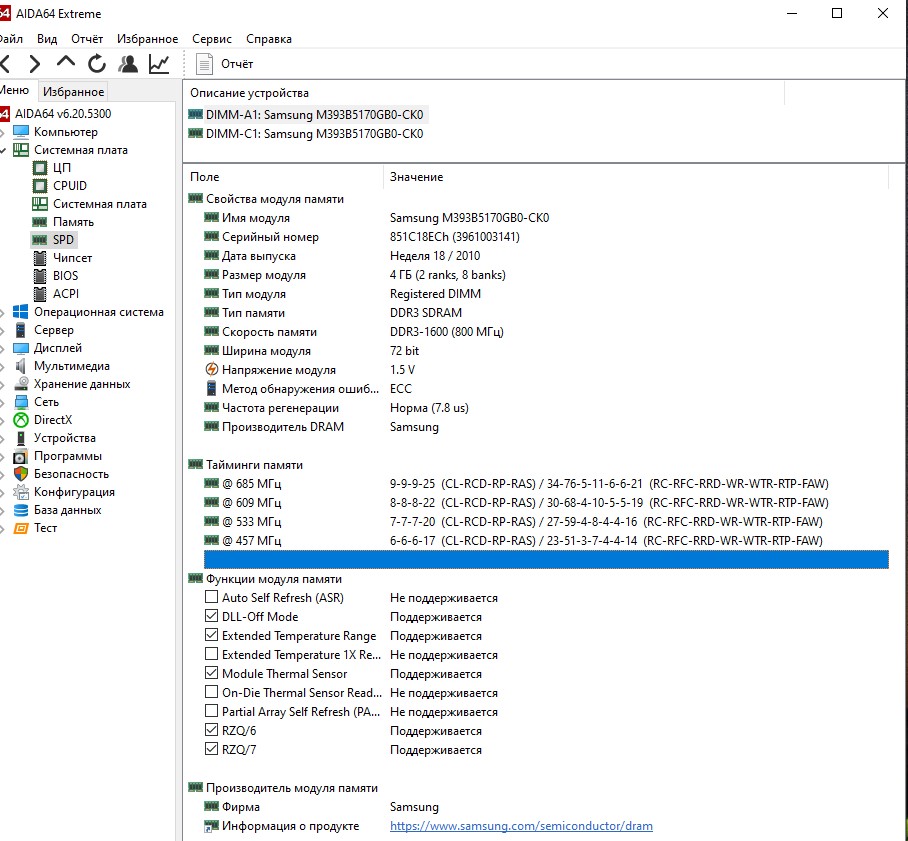Toggle the Module Thermal Sensor checkbox

(212, 673)
